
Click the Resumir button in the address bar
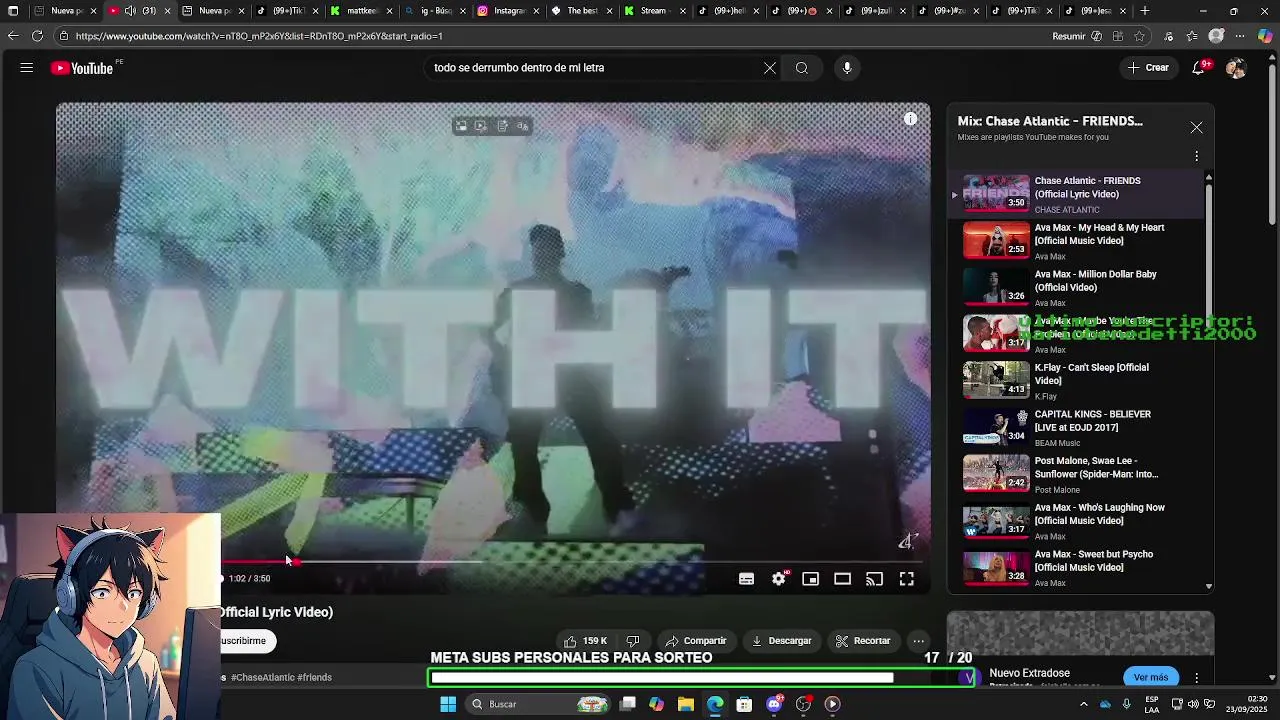pos(1069,36)
